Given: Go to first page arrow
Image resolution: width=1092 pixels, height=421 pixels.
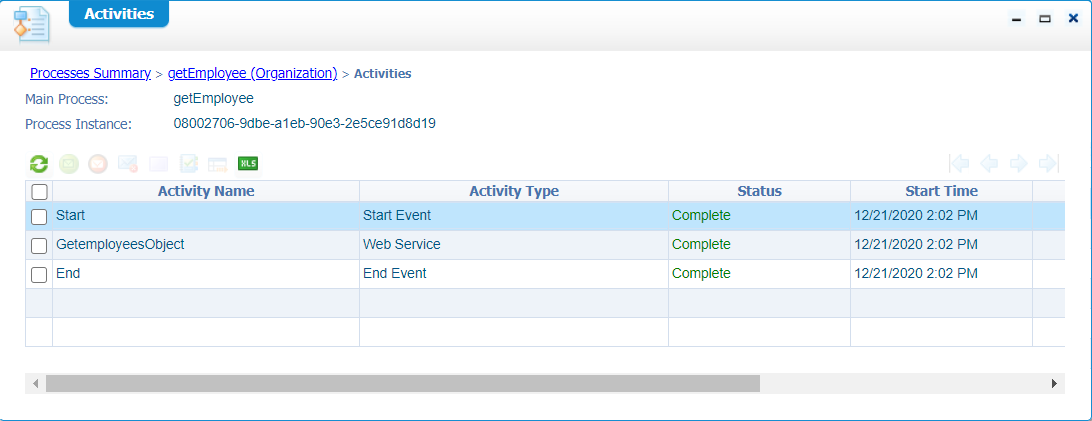Looking at the screenshot, I should click(x=959, y=164).
